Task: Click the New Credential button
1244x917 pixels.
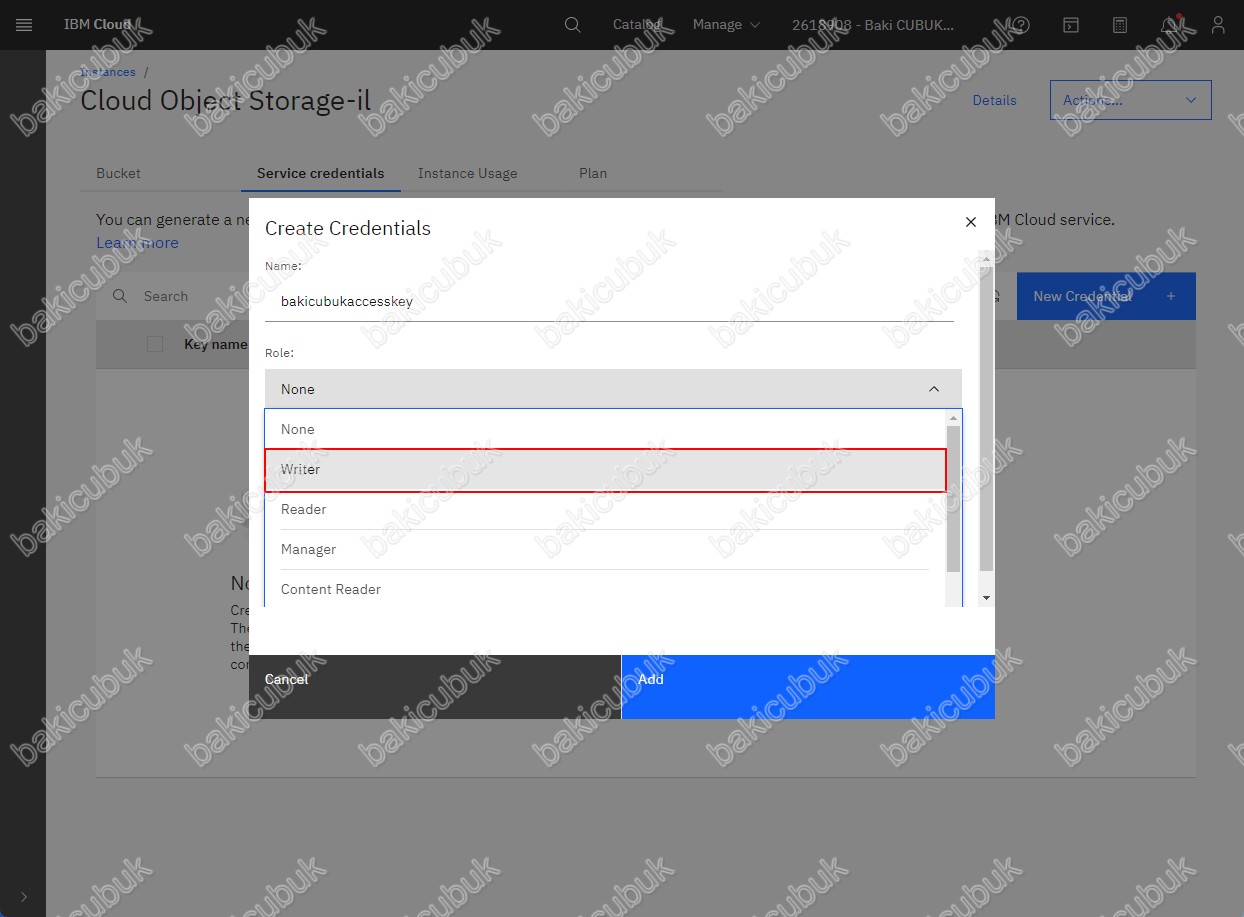Action: point(1106,296)
